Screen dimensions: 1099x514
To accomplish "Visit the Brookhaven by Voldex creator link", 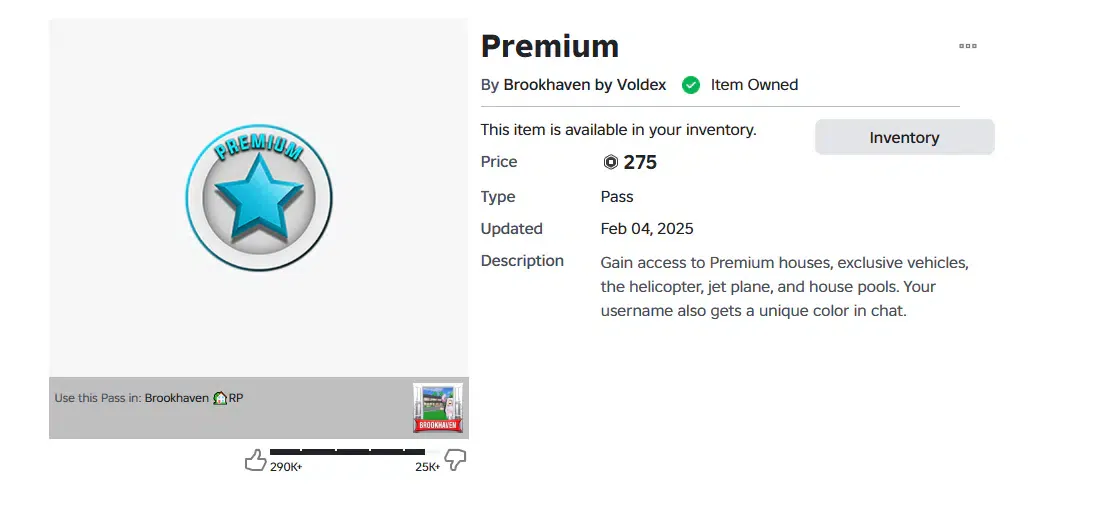I will point(585,86).
